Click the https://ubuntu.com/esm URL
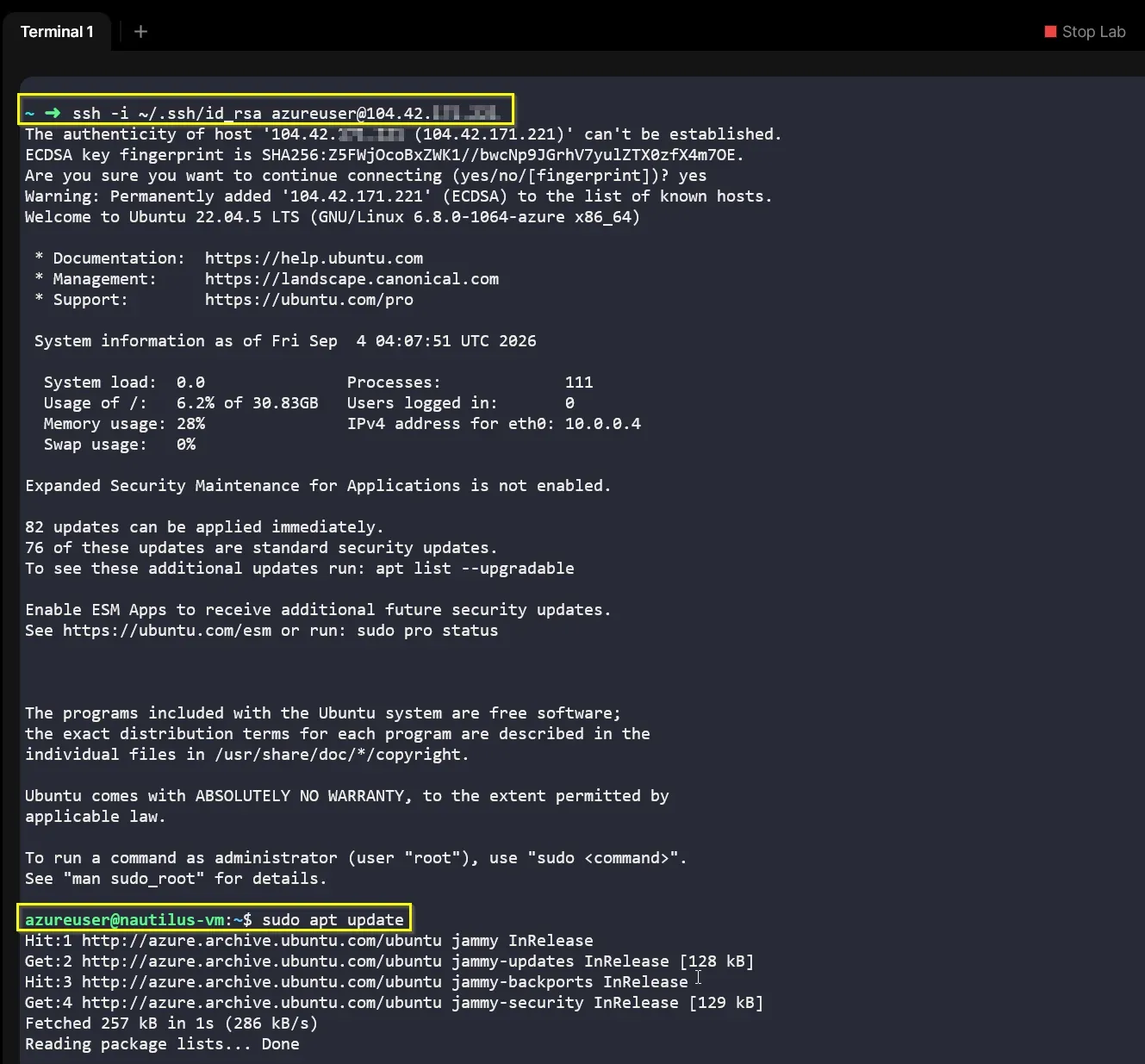Image resolution: width=1145 pixels, height=1064 pixels. pos(167,631)
